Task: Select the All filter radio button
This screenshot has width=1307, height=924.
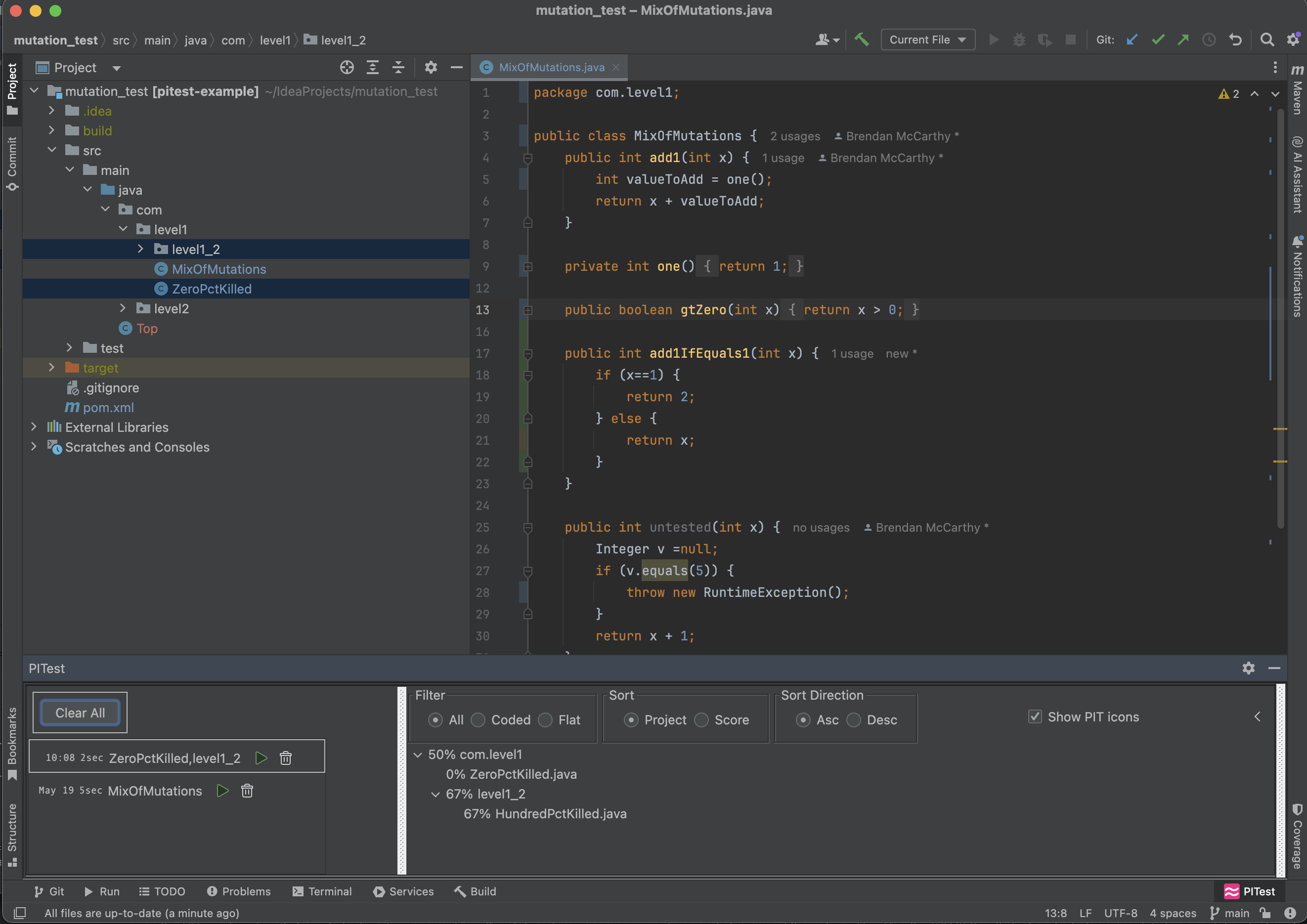Action: (x=436, y=720)
